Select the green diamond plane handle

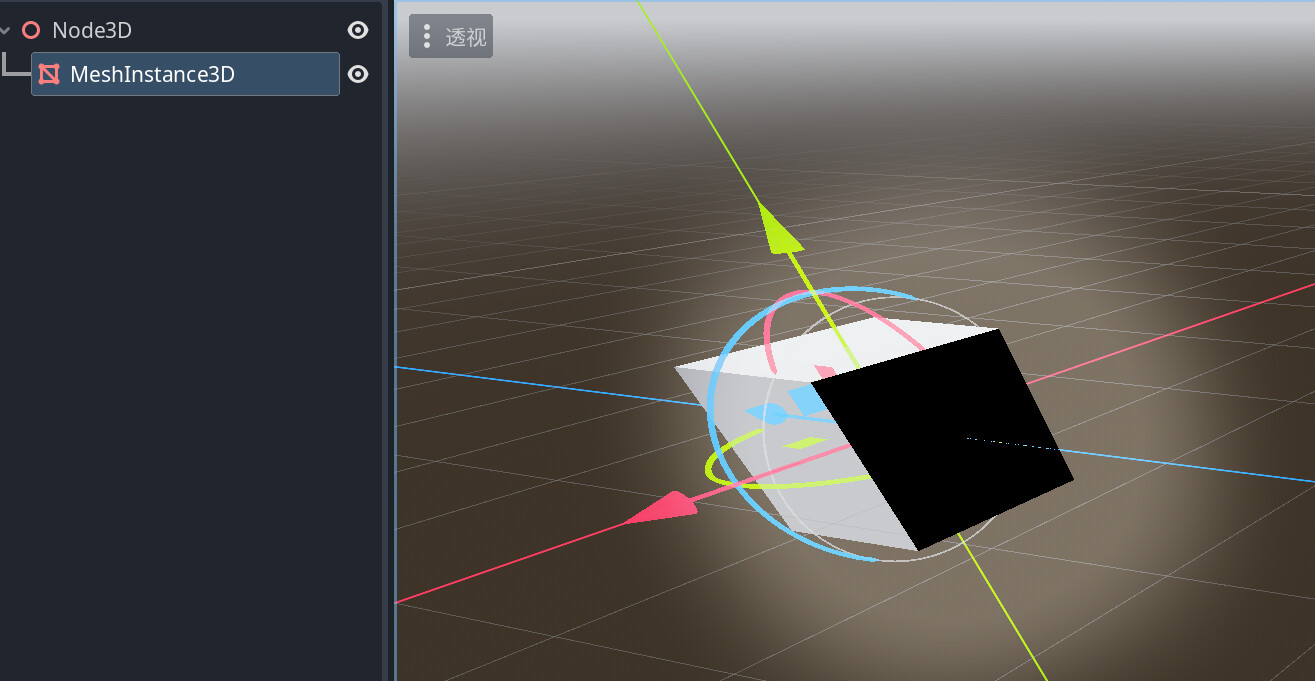coord(803,442)
